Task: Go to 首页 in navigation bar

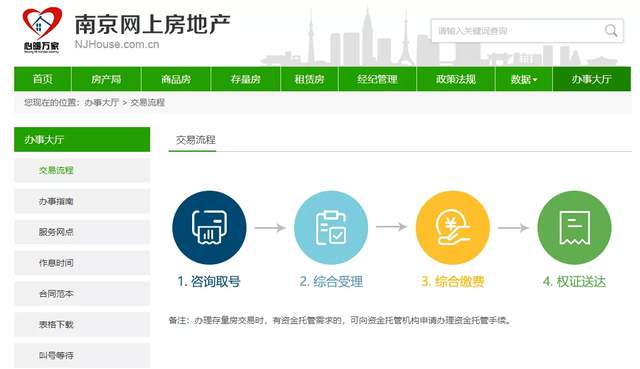Action: pos(43,79)
